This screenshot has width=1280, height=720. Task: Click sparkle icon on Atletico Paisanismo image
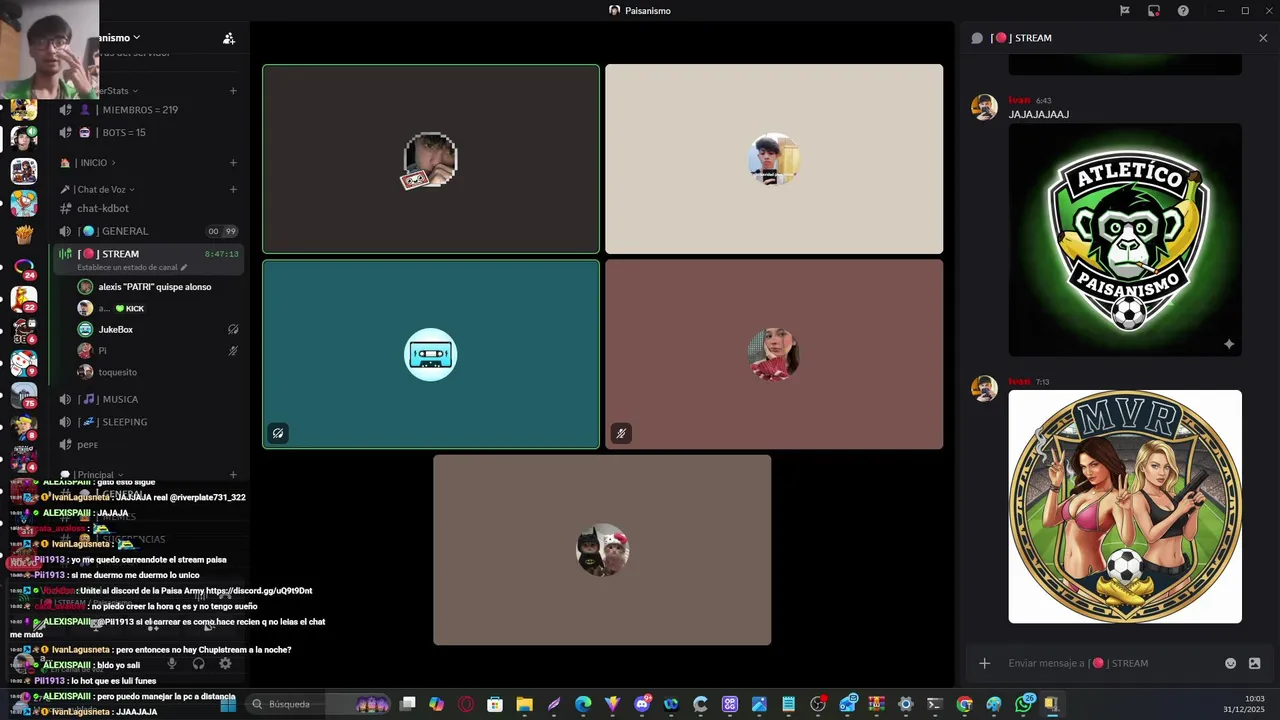pos(1229,344)
